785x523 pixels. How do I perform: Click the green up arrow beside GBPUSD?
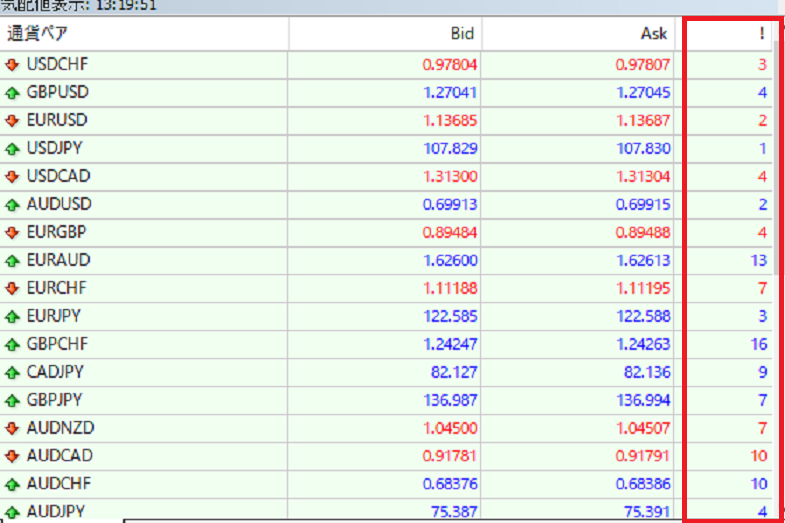click(x=12, y=93)
